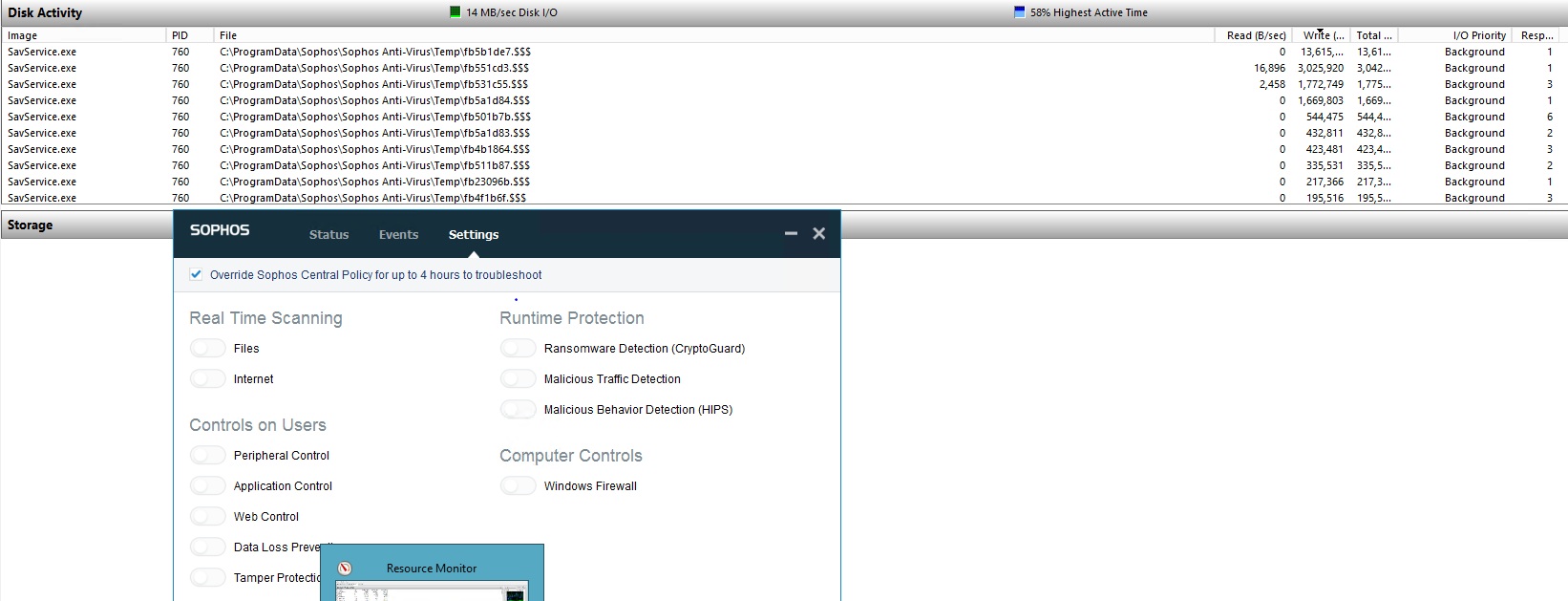This screenshot has height=601, width=1568.
Task: Click the write value 195,516
Action: (1324, 198)
